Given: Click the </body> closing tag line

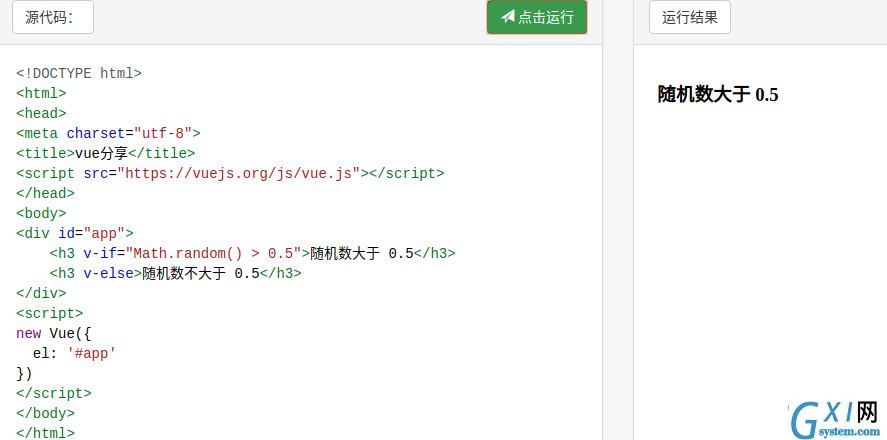Looking at the screenshot, I should tap(45, 413).
